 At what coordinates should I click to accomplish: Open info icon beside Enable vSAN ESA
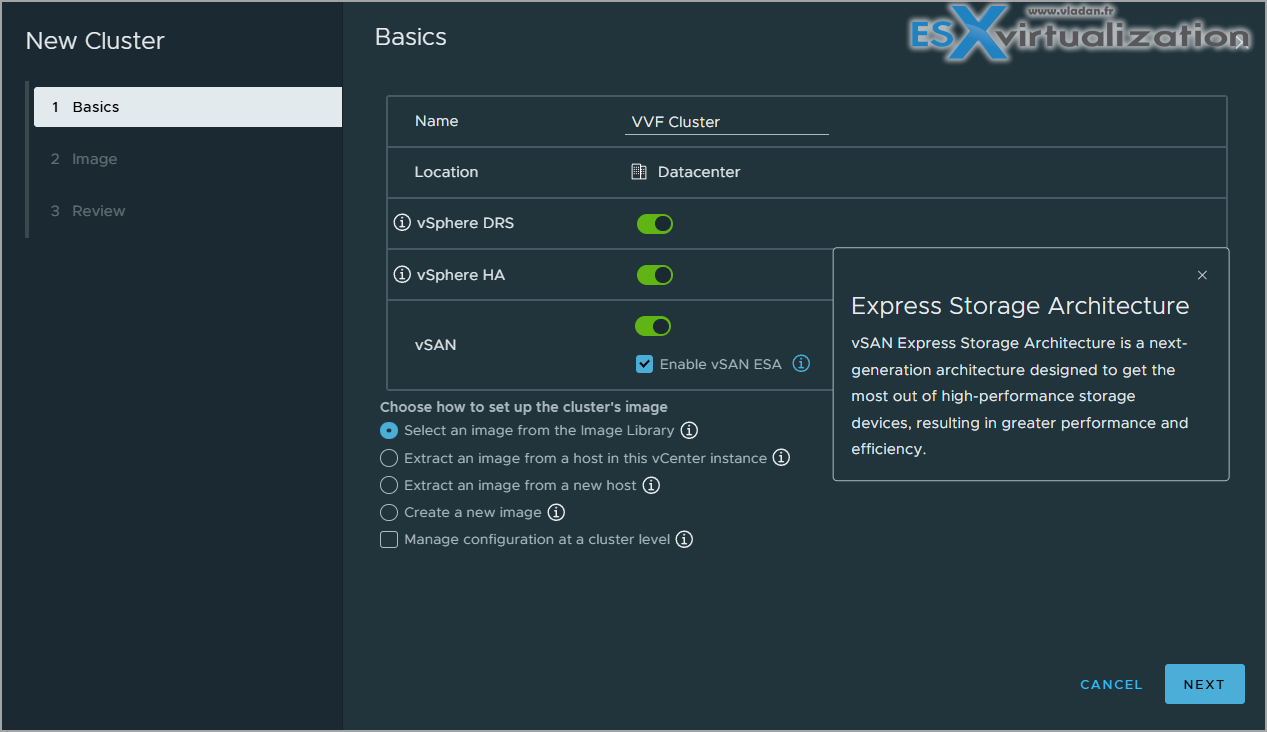click(801, 364)
